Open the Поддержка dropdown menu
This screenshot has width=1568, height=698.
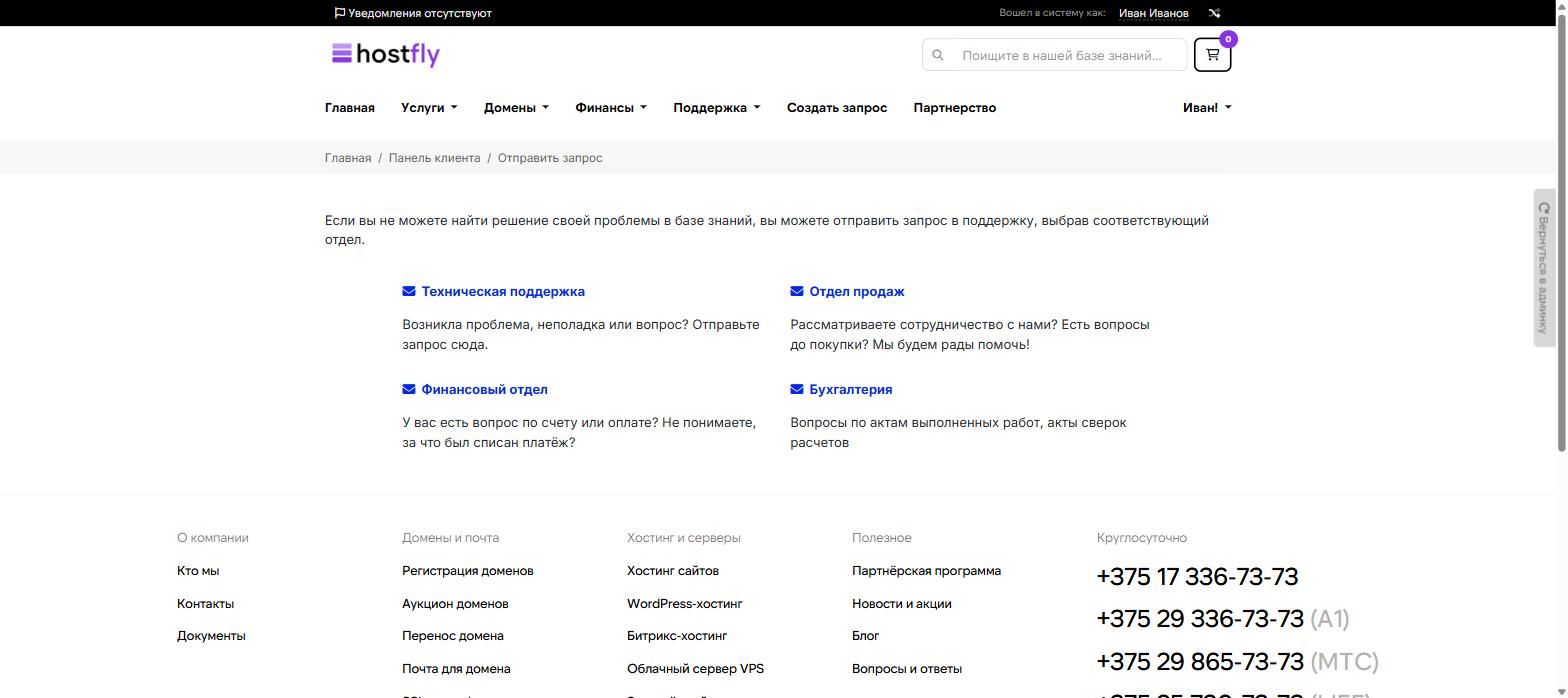tap(716, 107)
